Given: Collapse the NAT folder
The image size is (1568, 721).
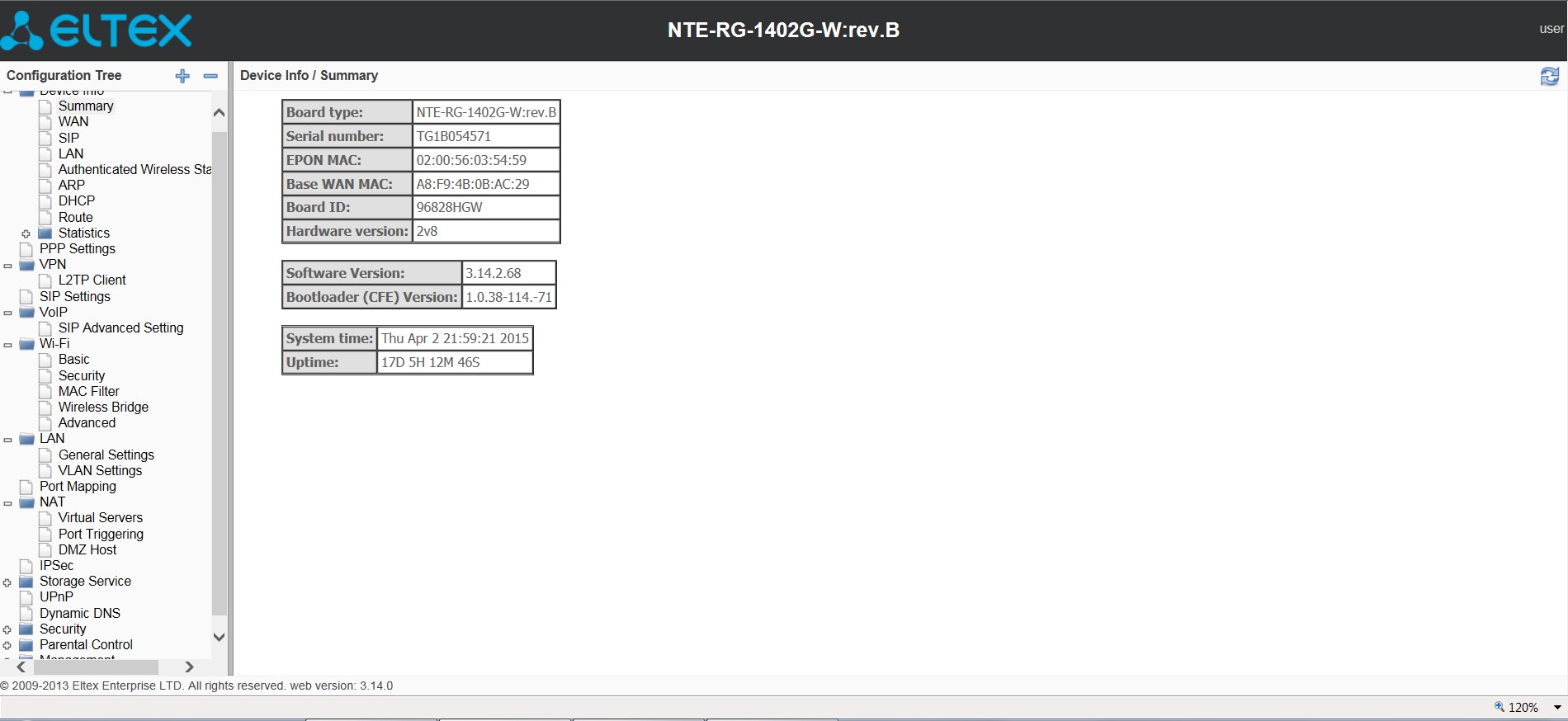Looking at the screenshot, I should [x=7, y=503].
